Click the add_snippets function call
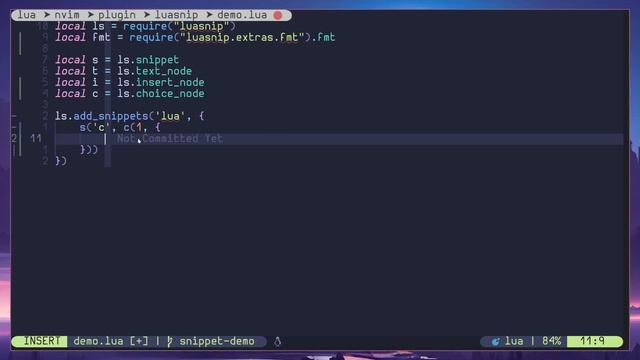The image size is (640, 360). click(x=111, y=116)
